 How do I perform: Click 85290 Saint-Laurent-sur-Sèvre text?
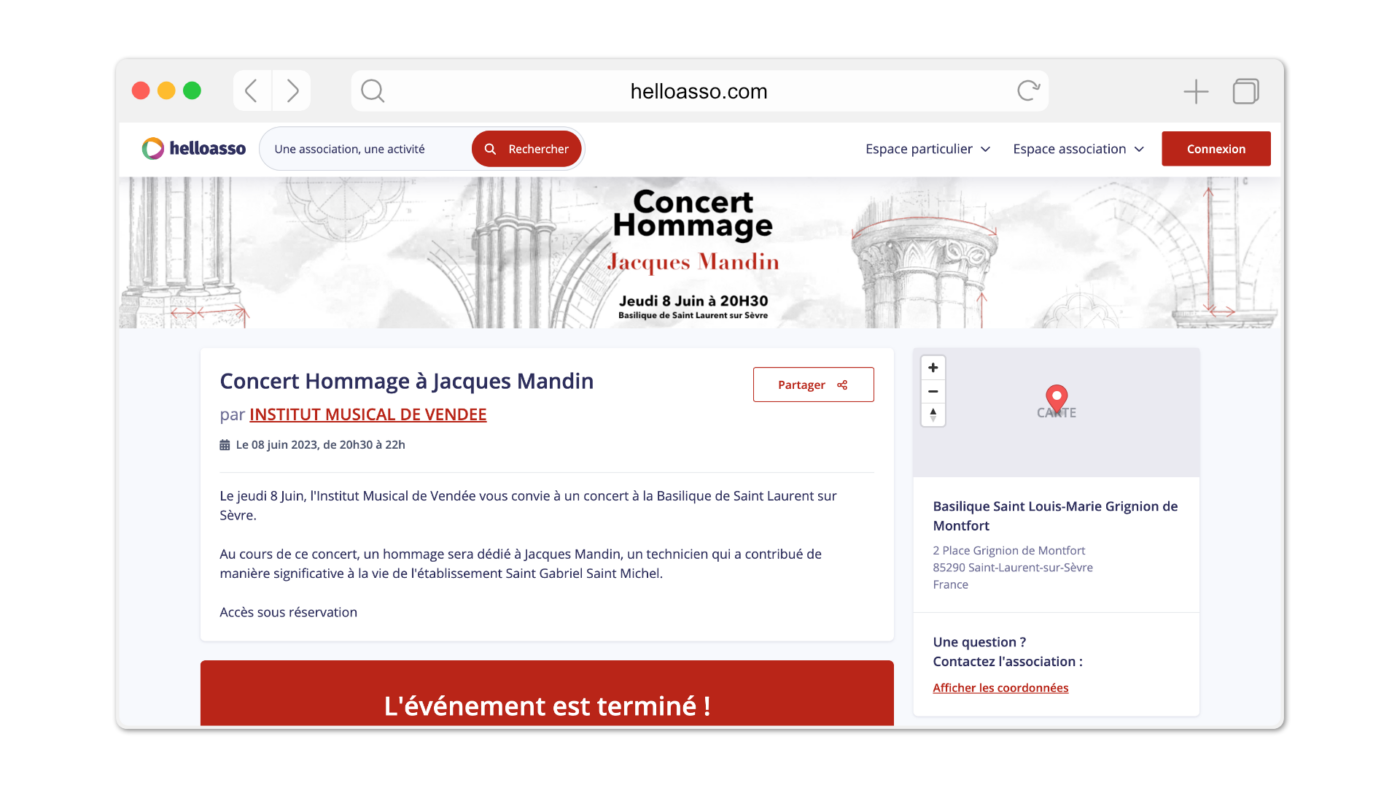click(1013, 568)
